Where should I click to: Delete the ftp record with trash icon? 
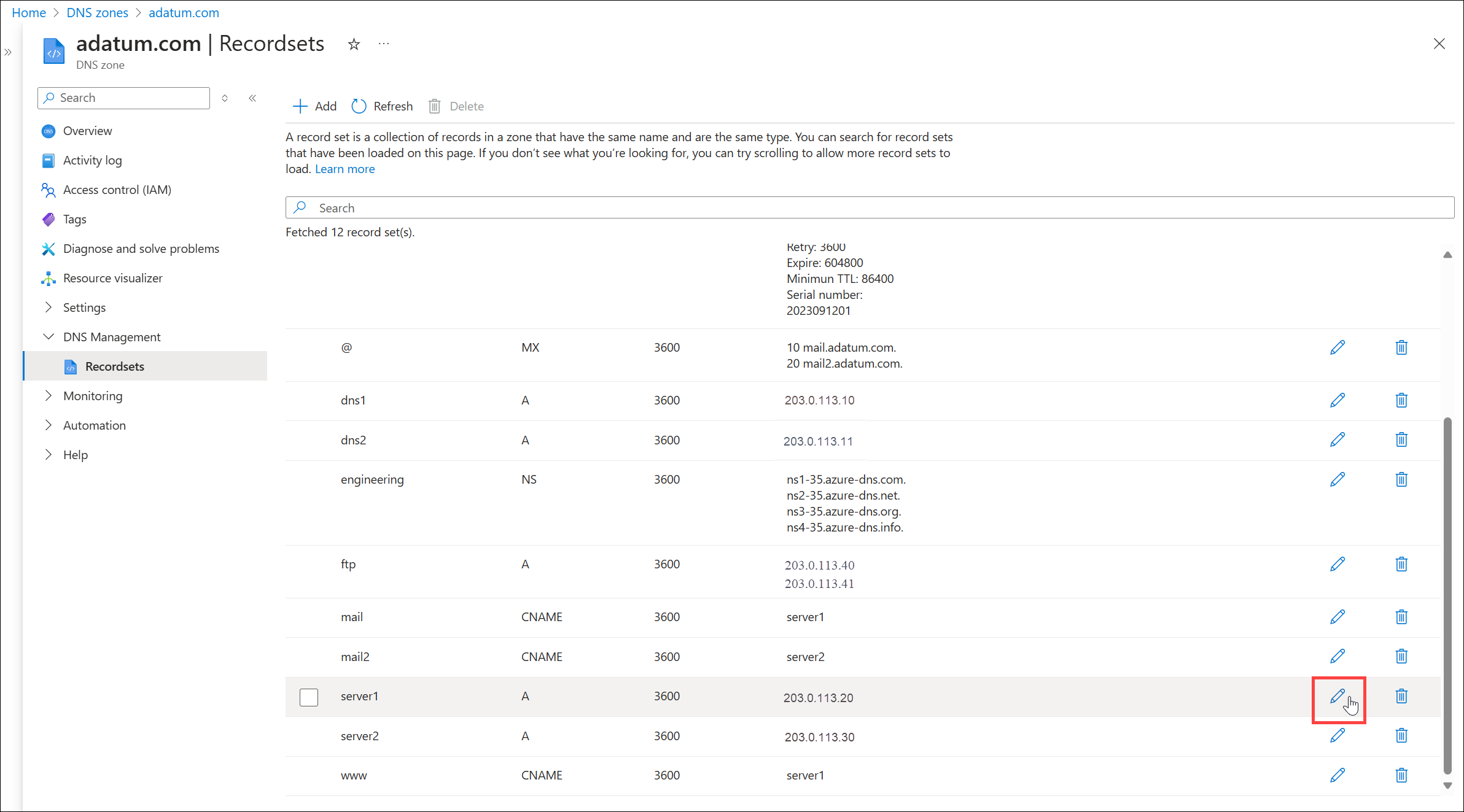pos(1401,564)
